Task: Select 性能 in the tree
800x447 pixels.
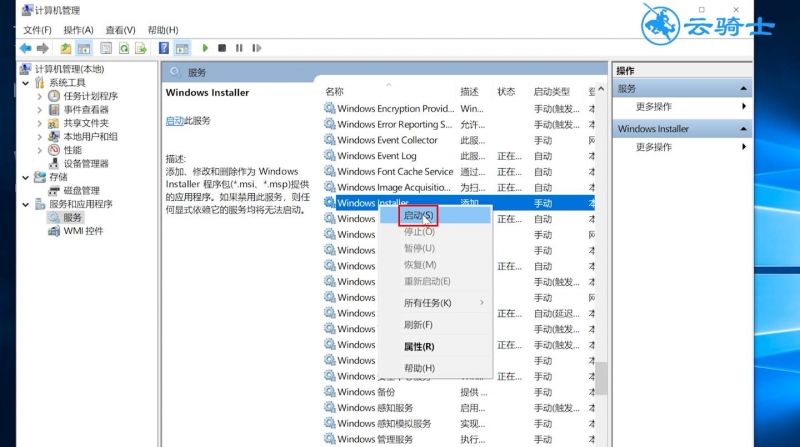Action: click(x=72, y=150)
